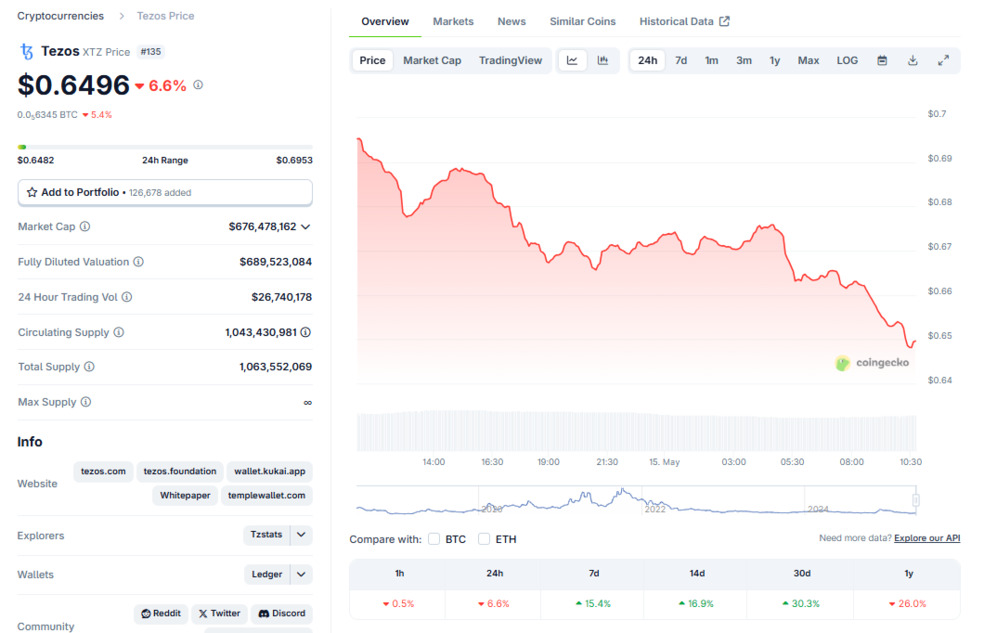Switch to the candlestick chart icon

(602, 60)
